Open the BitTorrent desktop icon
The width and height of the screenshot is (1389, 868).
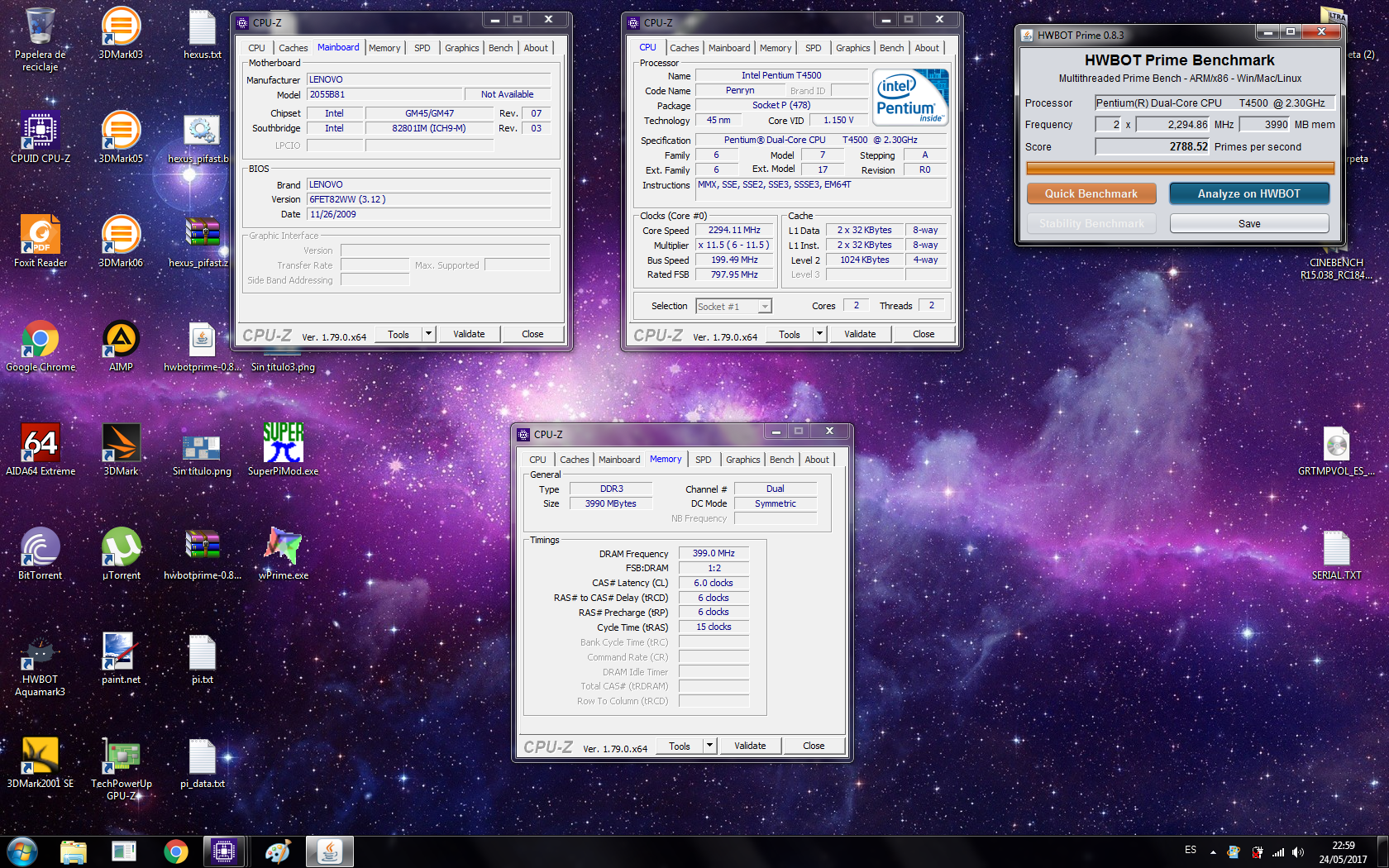click(x=40, y=553)
